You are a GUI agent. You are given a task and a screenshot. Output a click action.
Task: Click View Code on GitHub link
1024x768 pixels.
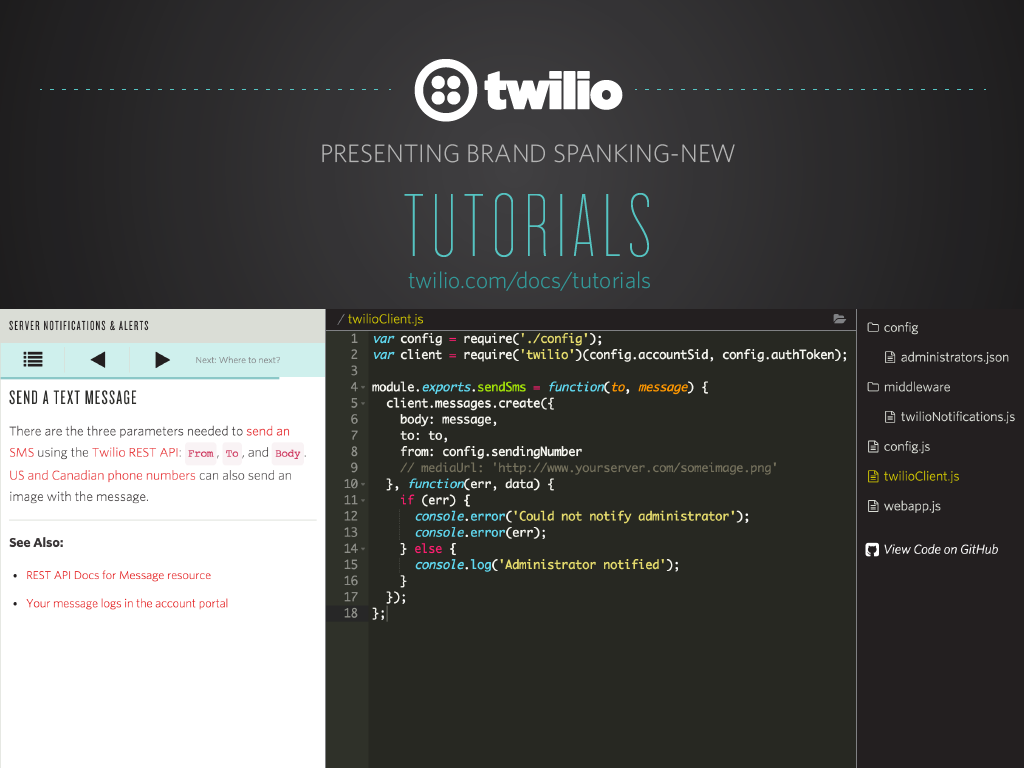pos(932,550)
